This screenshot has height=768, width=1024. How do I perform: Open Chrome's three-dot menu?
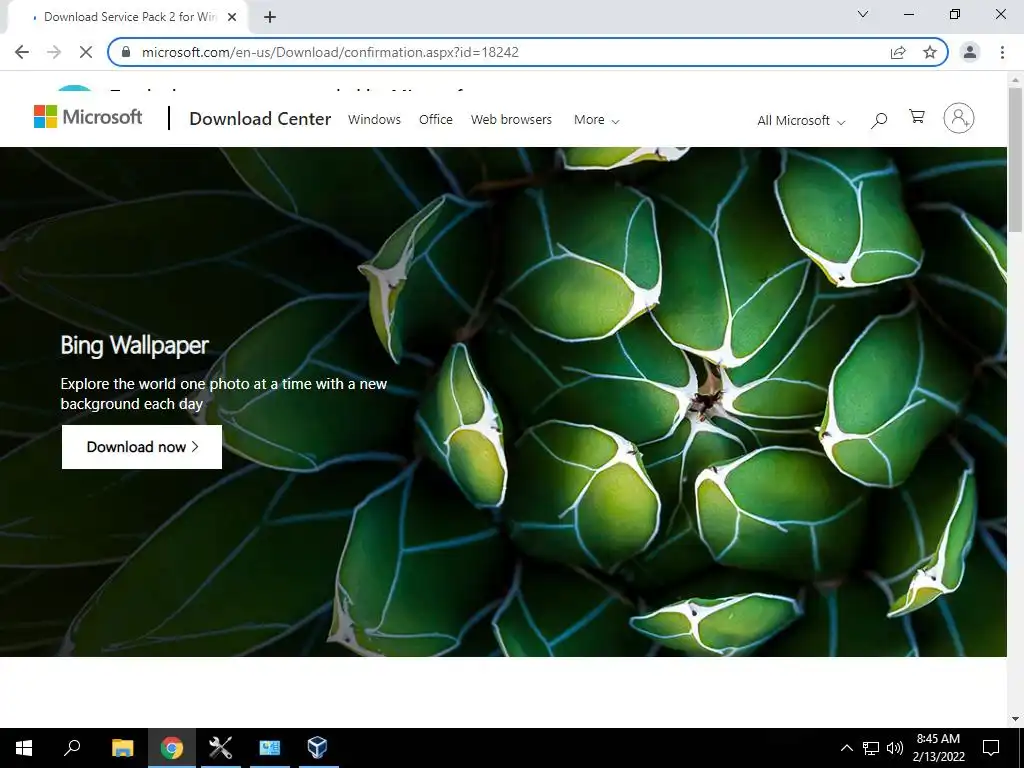pyautogui.click(x=1002, y=52)
